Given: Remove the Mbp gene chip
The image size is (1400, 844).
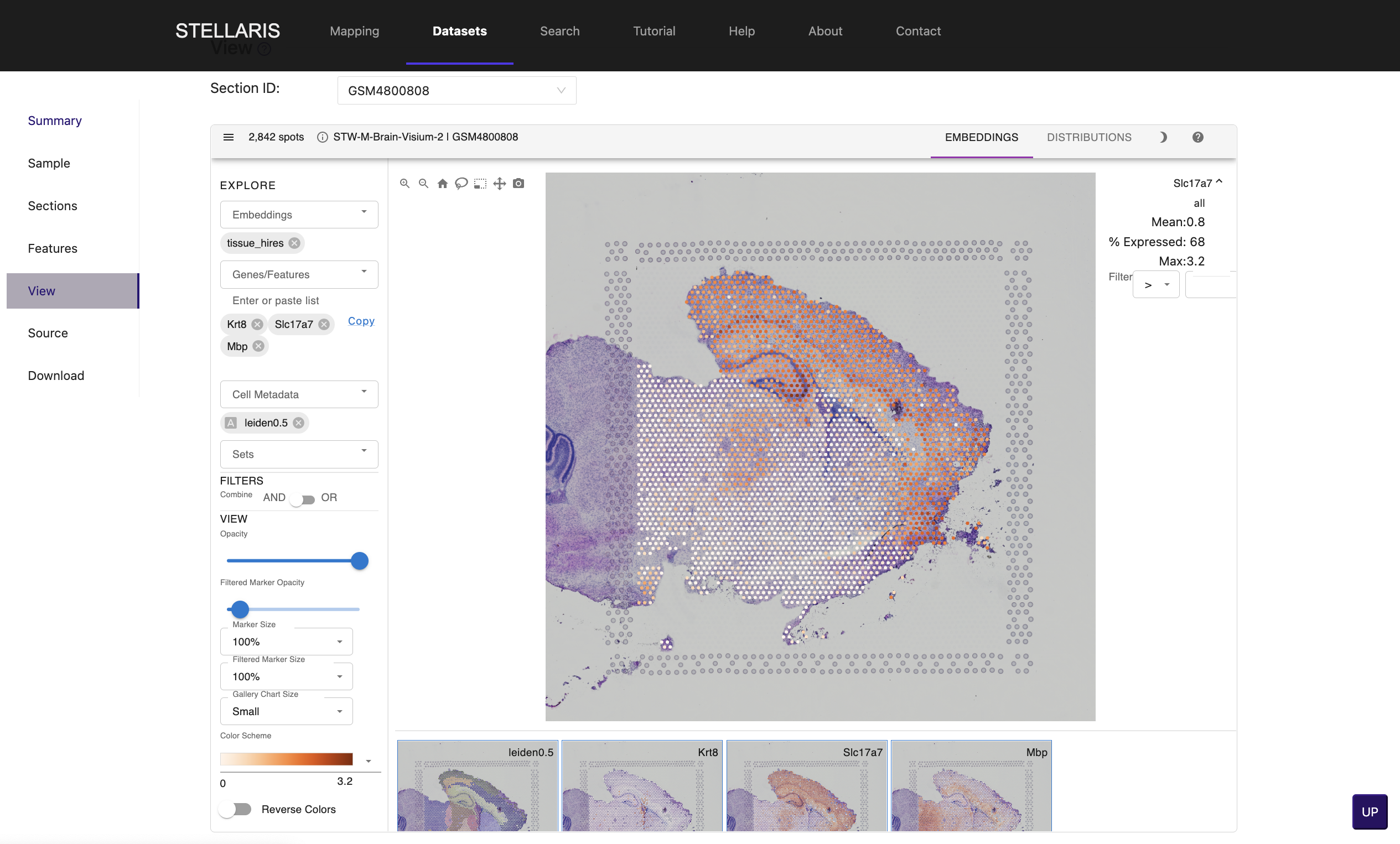Looking at the screenshot, I should coord(258,346).
